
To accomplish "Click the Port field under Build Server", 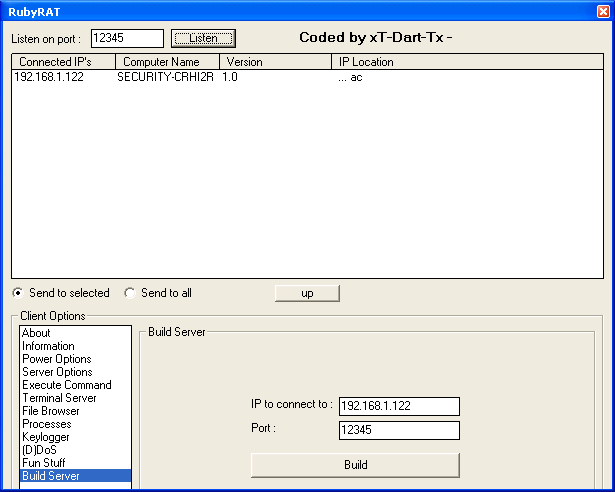I will coord(399,430).
